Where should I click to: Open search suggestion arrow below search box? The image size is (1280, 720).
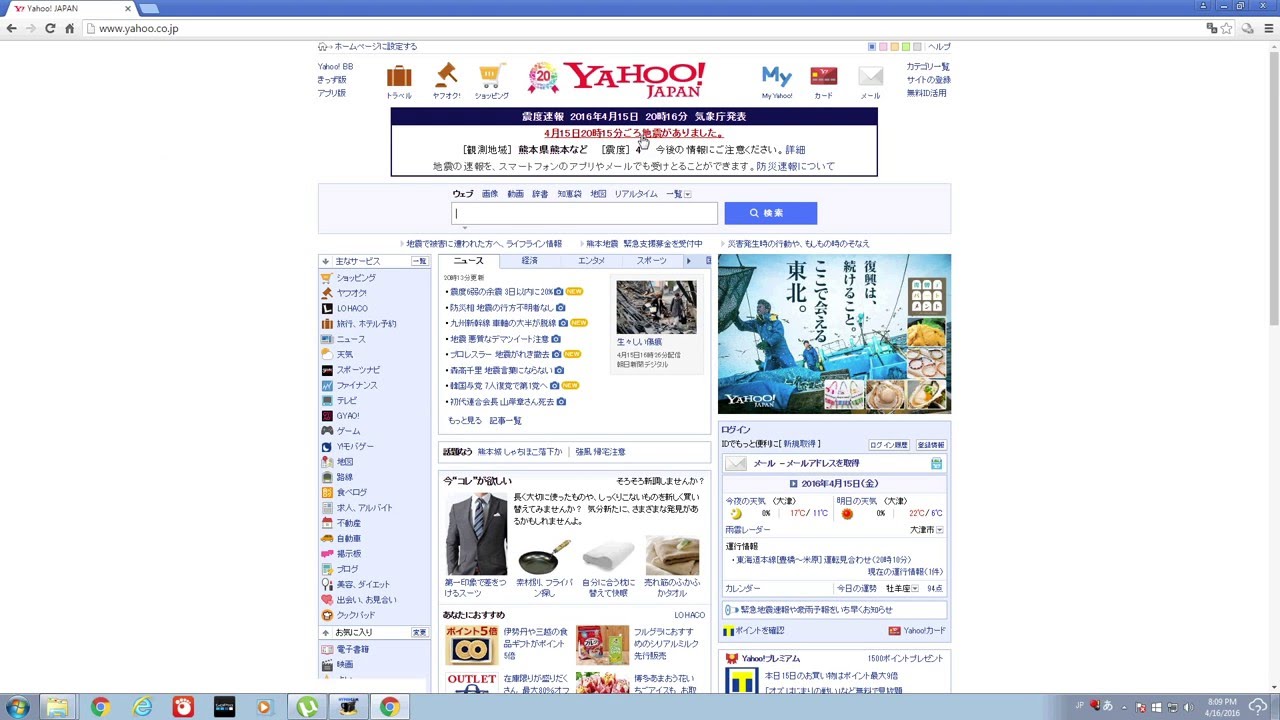pos(464,228)
